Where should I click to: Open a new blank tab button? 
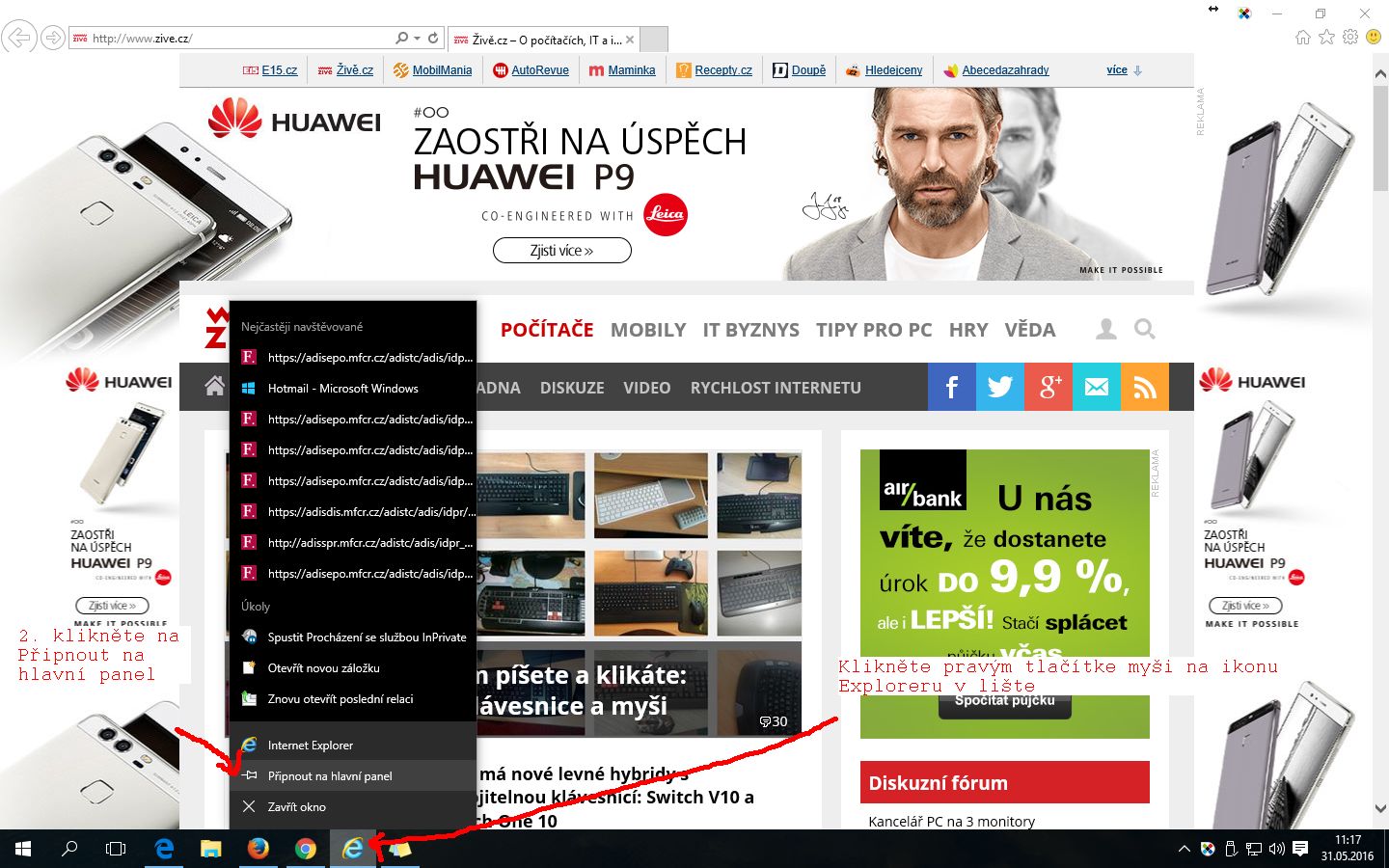point(654,40)
